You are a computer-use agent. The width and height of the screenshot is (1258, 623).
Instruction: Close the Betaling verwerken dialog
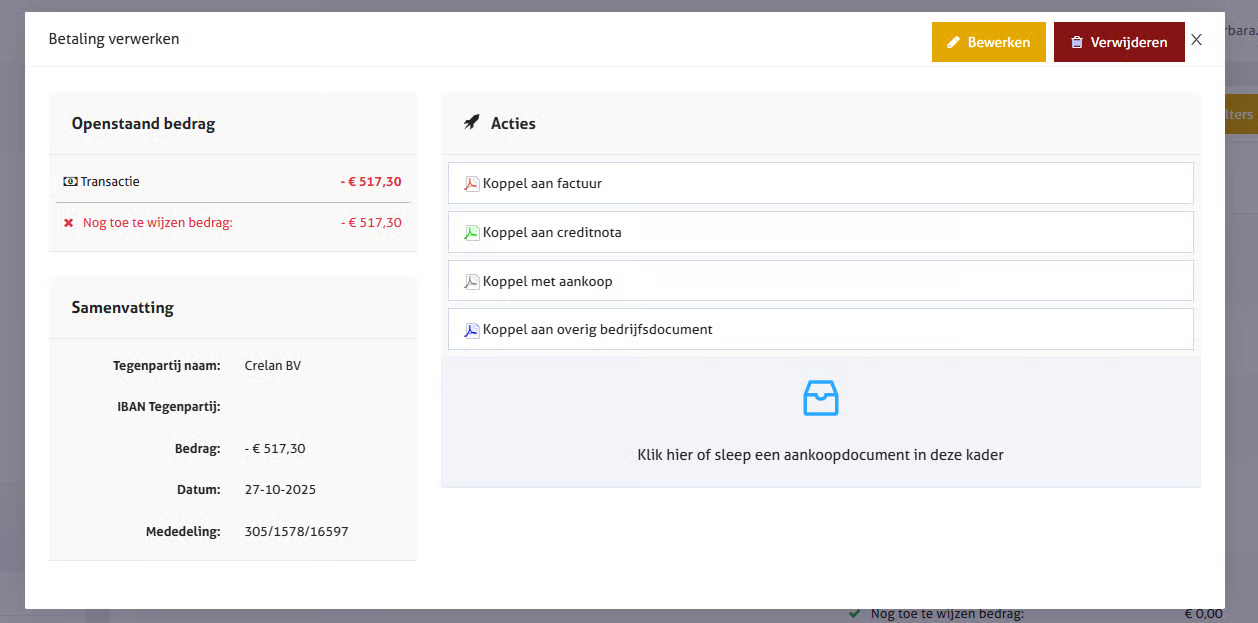[1196, 40]
